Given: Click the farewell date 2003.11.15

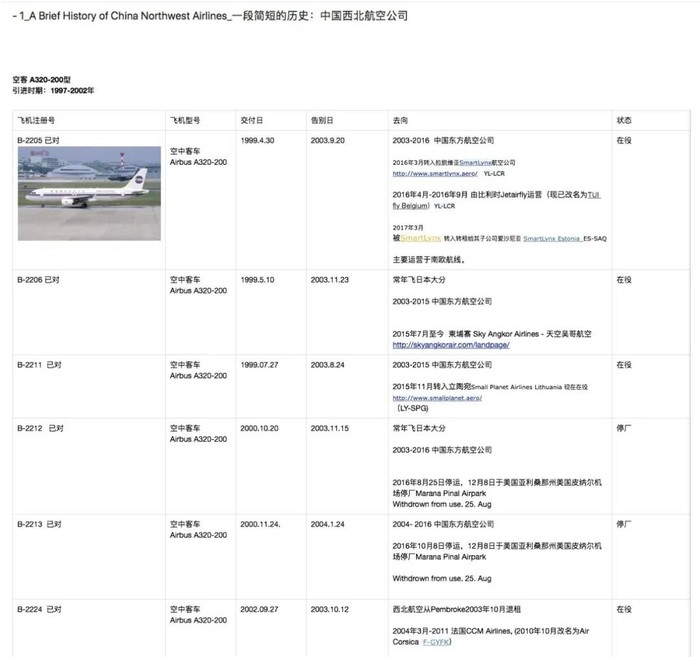Looking at the screenshot, I should click(x=330, y=428).
